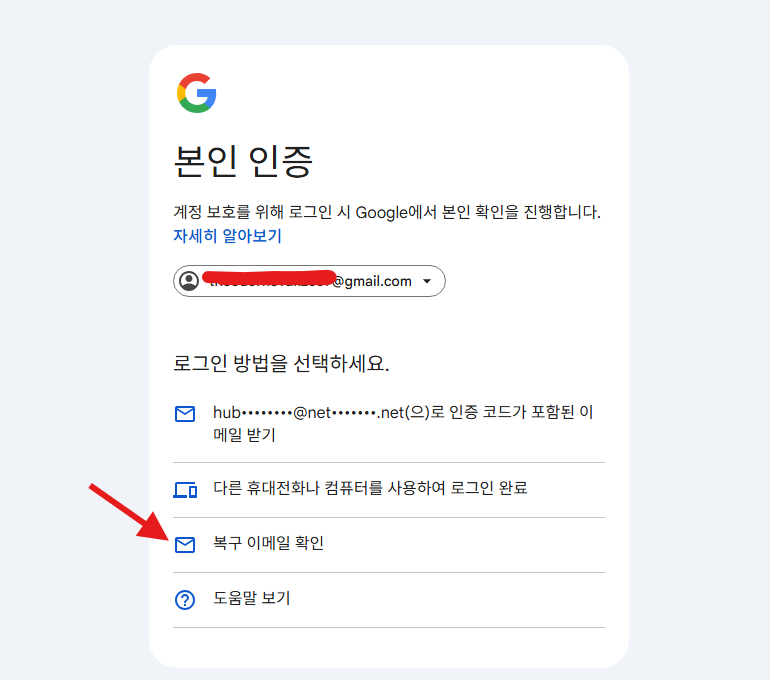Open 도움말 보기
770x680 pixels.
click(251, 599)
